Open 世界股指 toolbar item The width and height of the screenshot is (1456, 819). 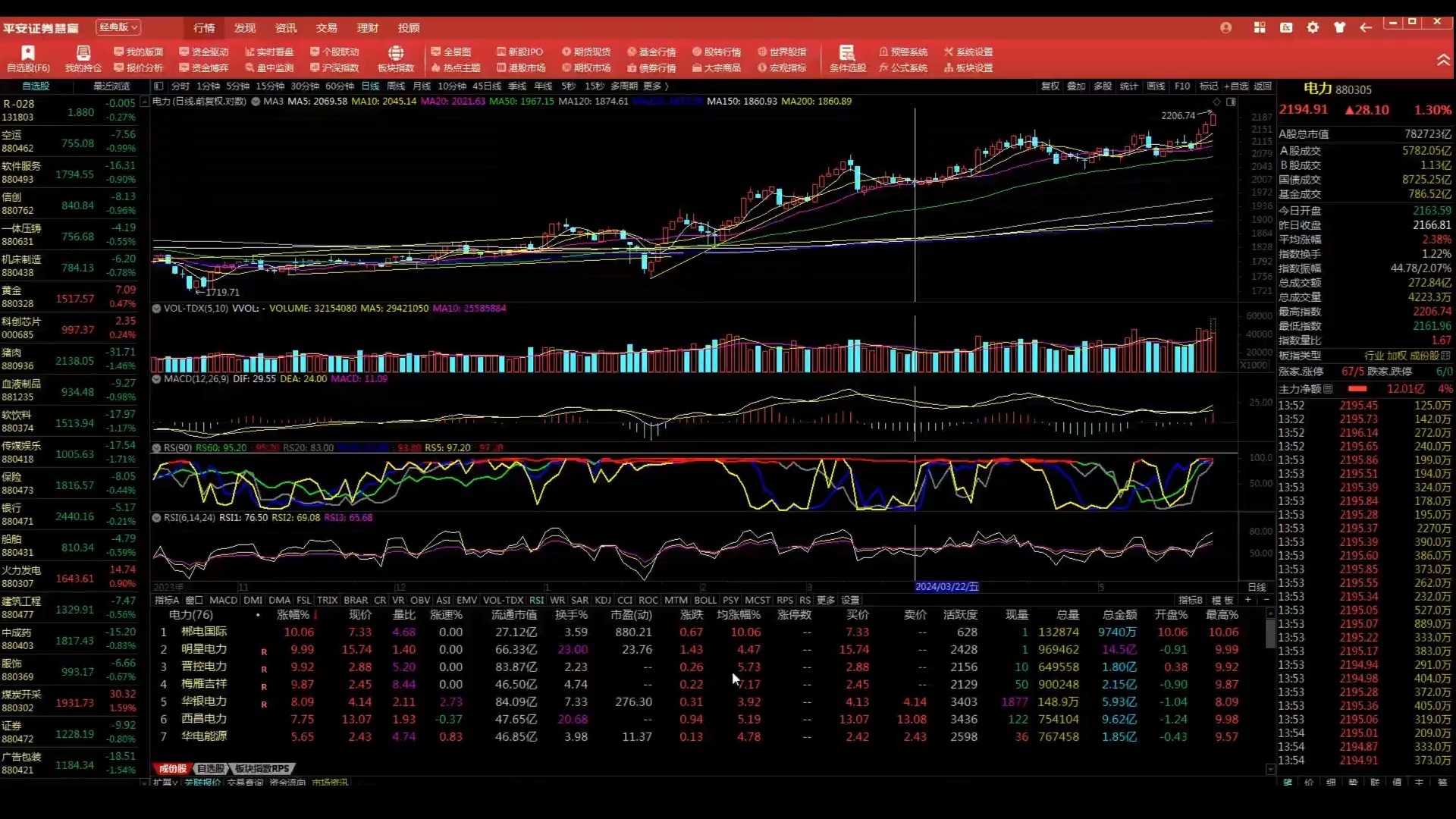pos(782,52)
